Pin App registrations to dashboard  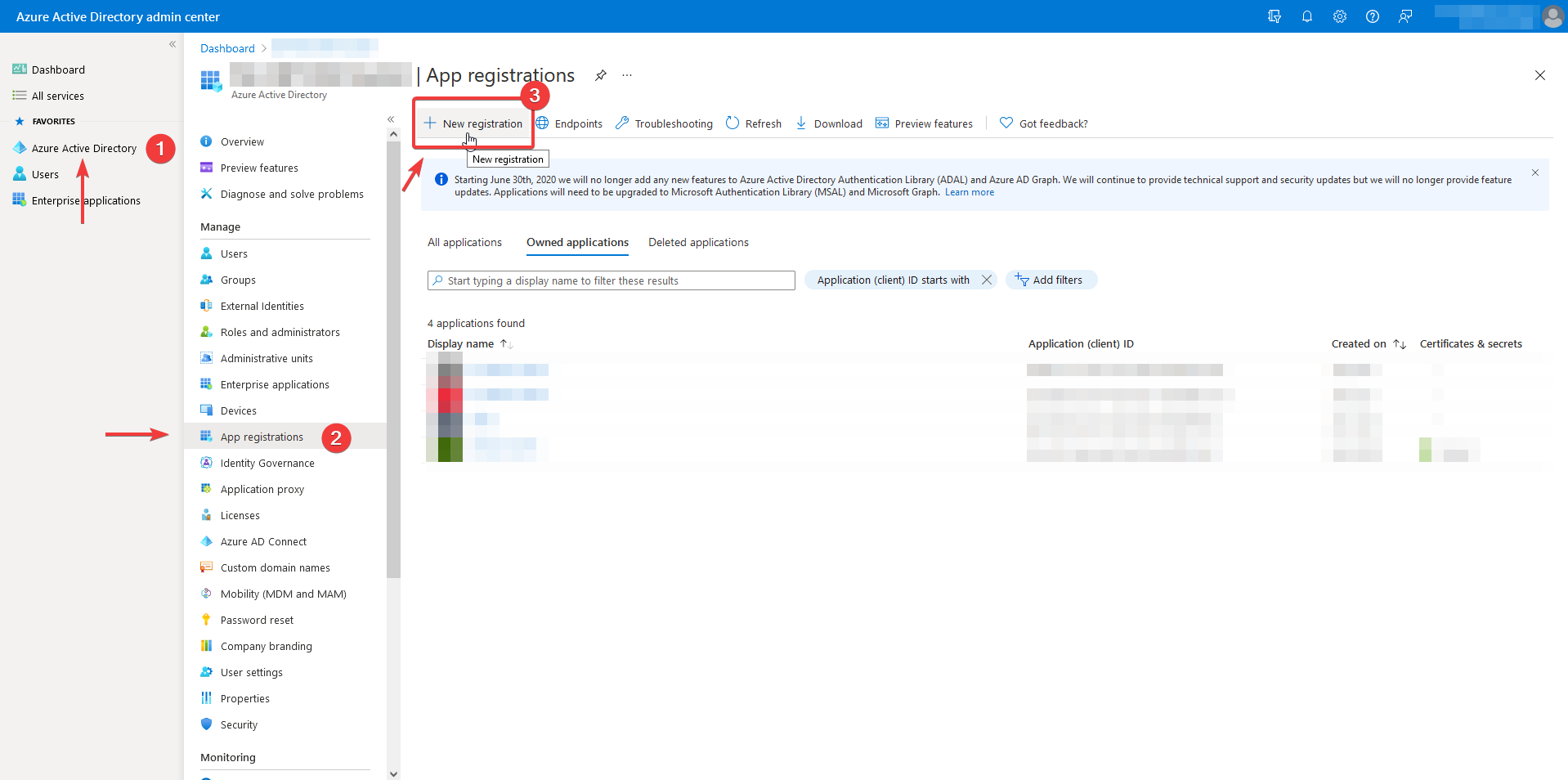pyautogui.click(x=601, y=75)
